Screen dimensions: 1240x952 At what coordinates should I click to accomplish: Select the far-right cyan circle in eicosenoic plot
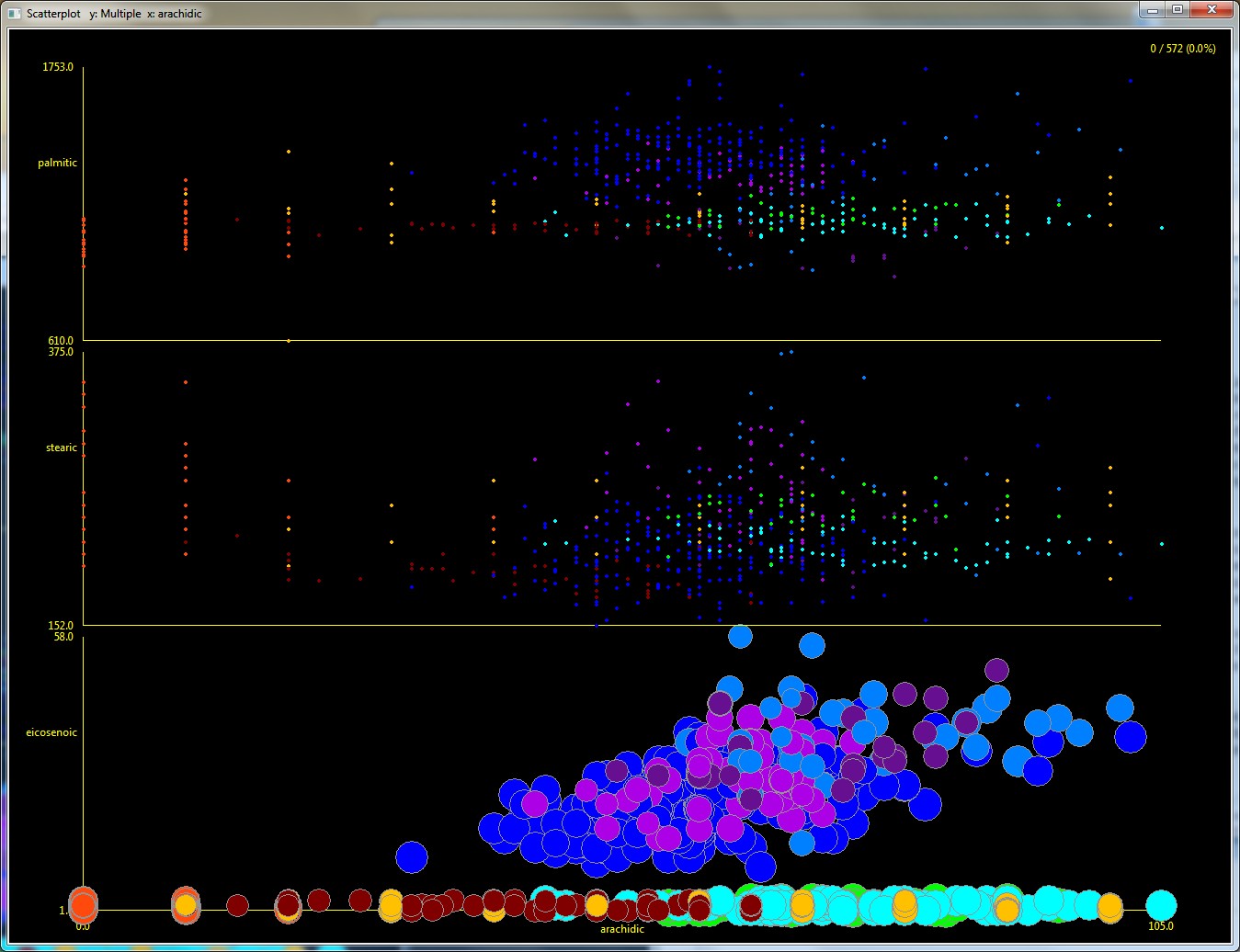[x=1161, y=904]
